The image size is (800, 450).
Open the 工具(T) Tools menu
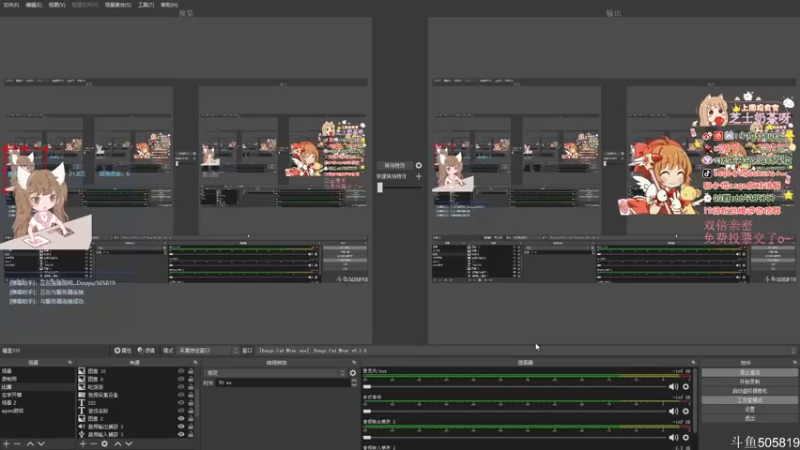146,5
